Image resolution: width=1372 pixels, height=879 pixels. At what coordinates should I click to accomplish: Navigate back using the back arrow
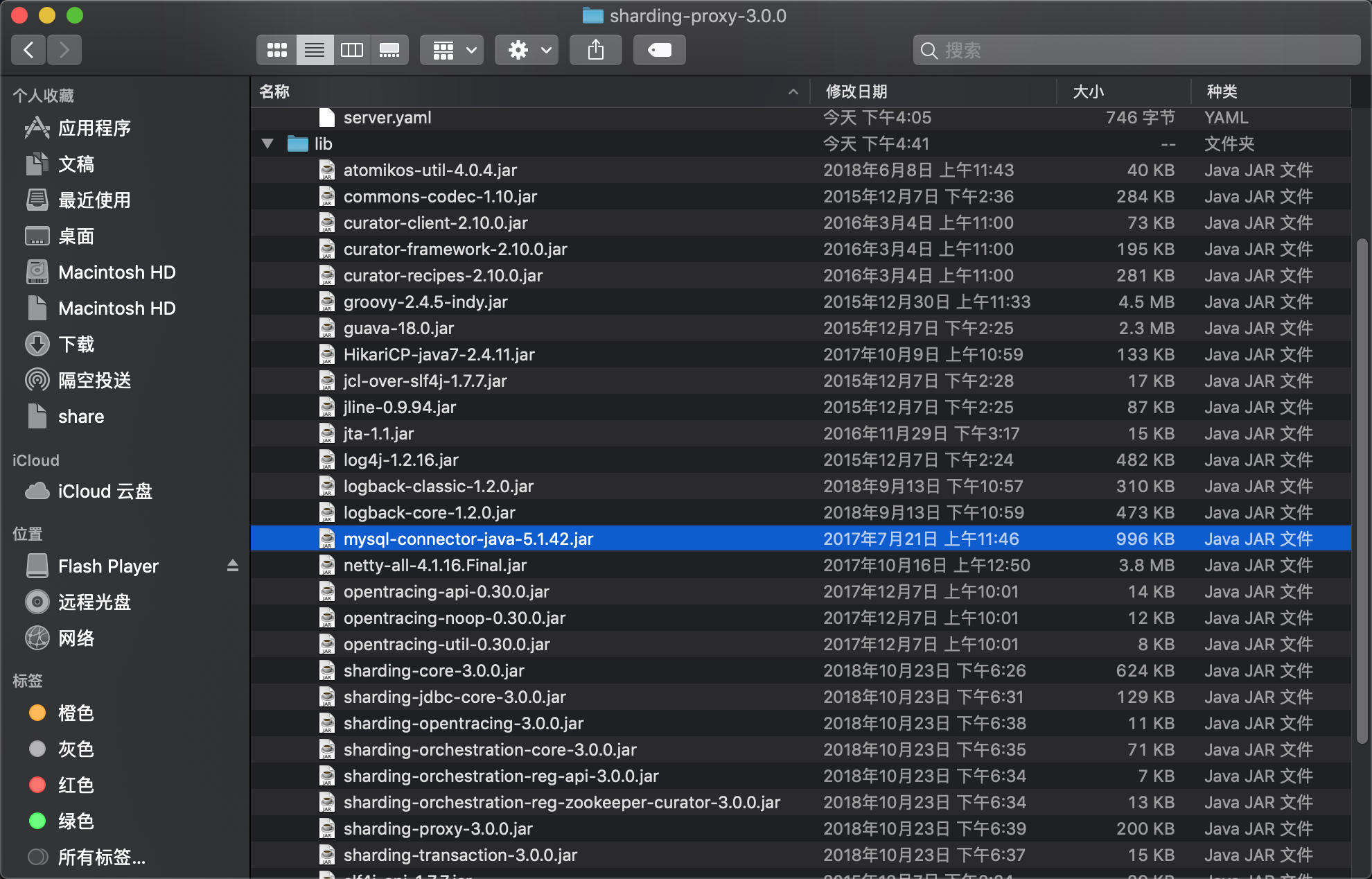28,49
